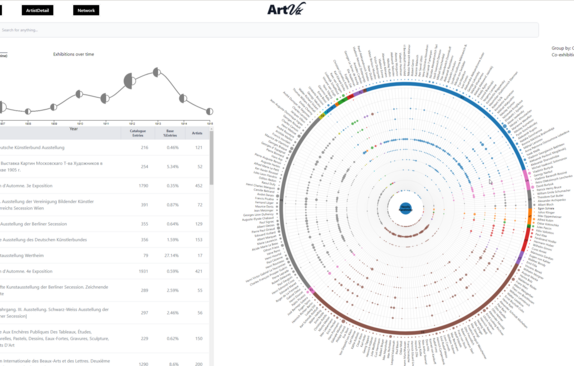Select the peak 1913 marker on the timeline
This screenshot has height=366, width=574.
[x=157, y=72]
